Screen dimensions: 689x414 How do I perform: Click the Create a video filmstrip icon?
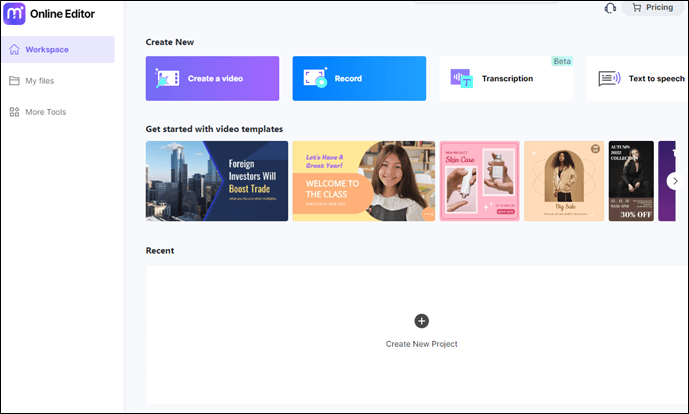point(167,78)
